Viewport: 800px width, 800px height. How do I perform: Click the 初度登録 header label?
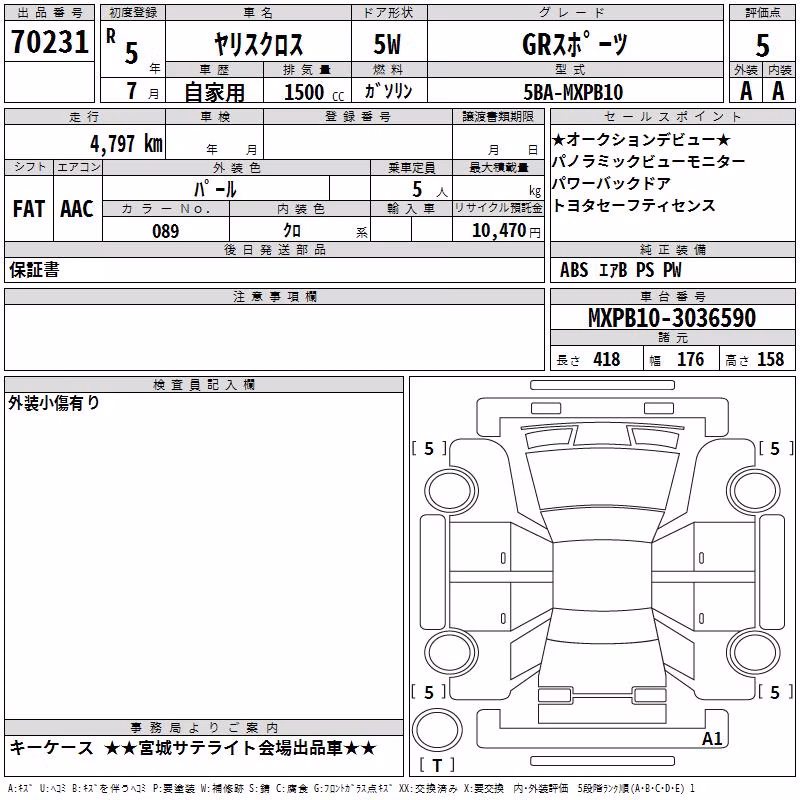(x=133, y=13)
